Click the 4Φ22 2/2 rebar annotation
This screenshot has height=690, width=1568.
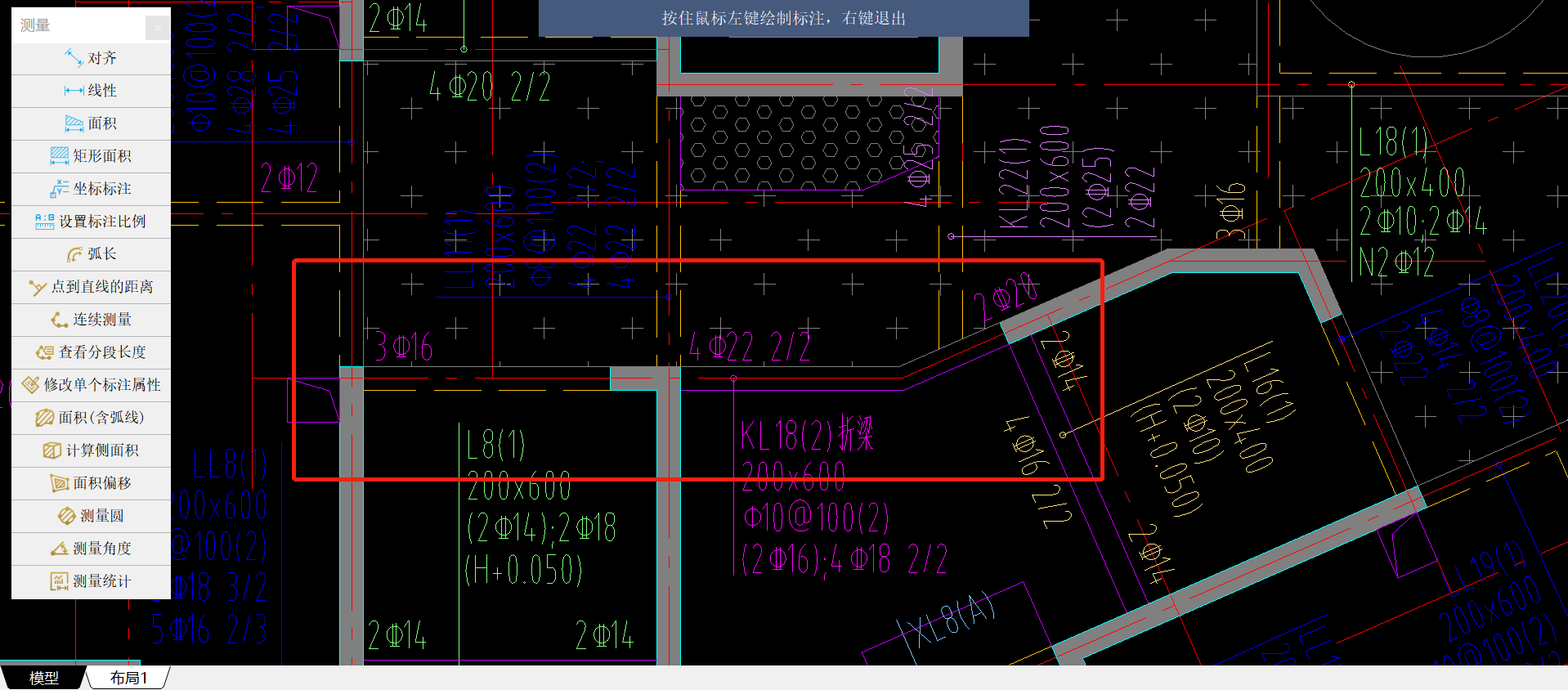pyautogui.click(x=749, y=347)
